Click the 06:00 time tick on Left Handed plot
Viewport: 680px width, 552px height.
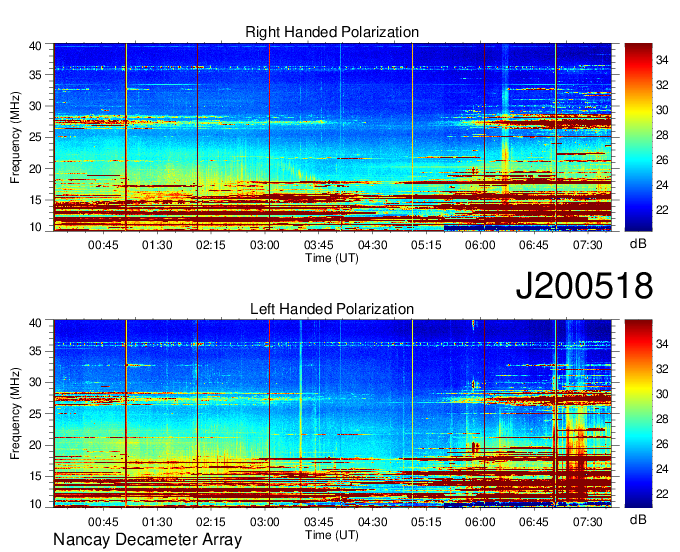[480, 521]
